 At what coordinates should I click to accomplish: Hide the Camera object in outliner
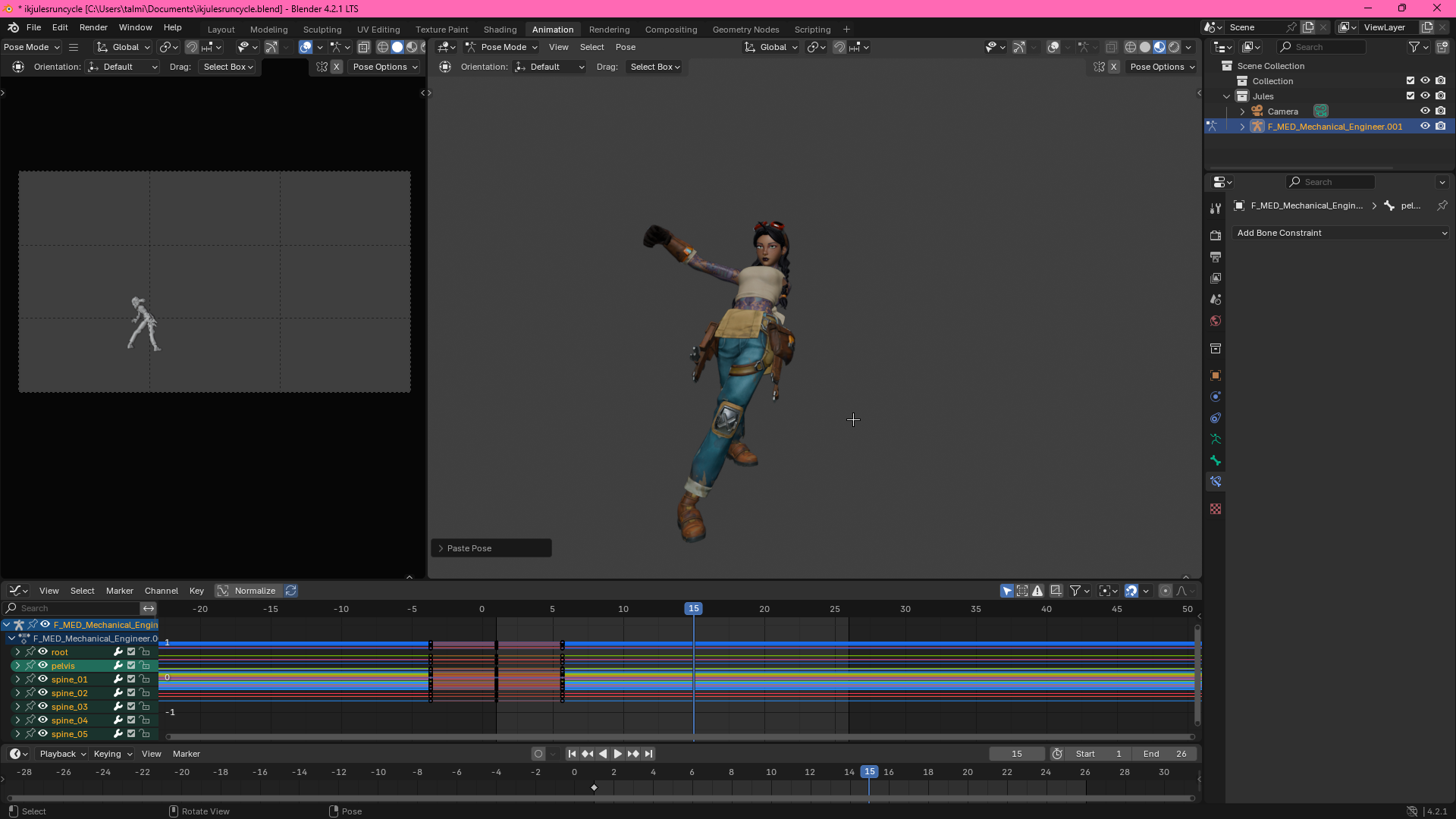(x=1425, y=111)
